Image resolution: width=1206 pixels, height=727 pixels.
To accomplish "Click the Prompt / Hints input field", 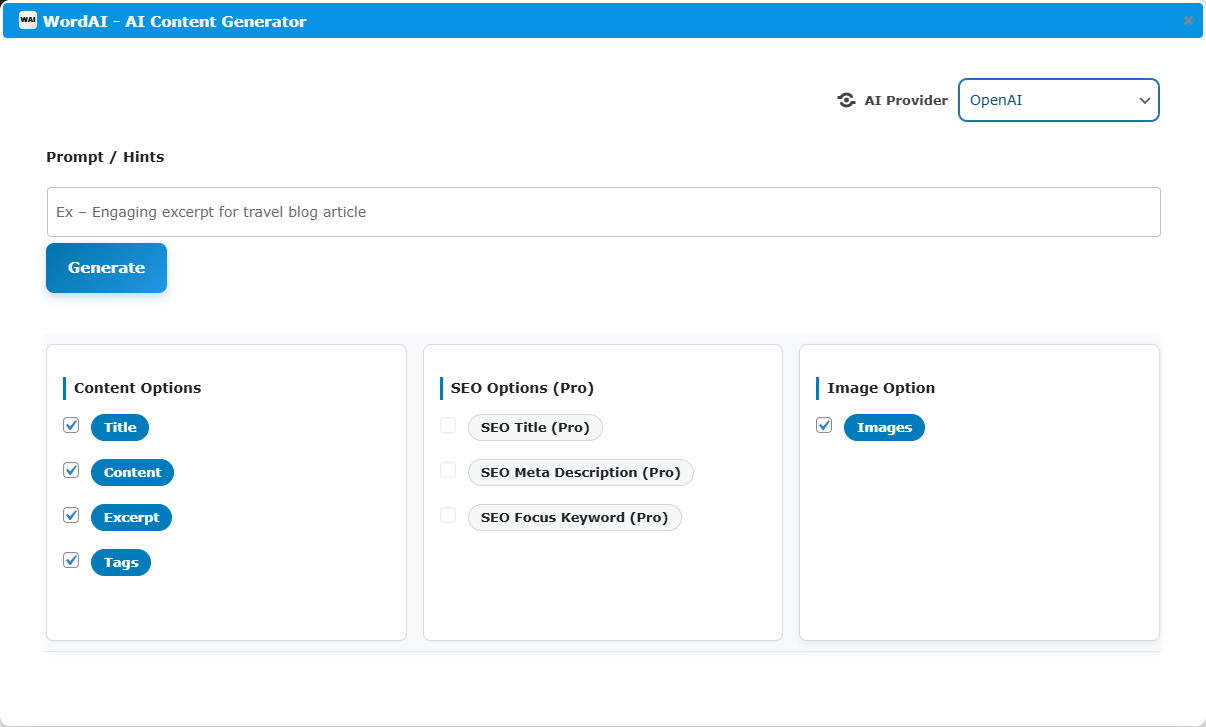I will pos(602,212).
